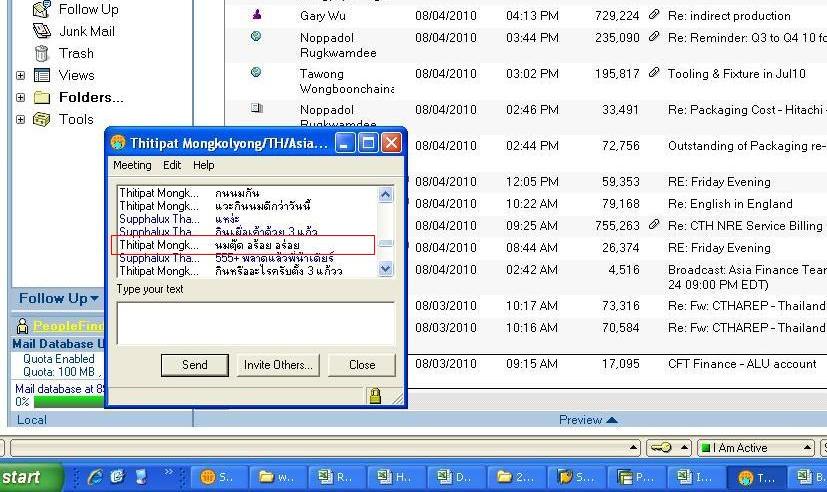
Task: Click the Internet Explorer quick launch icon
Action: [95, 476]
